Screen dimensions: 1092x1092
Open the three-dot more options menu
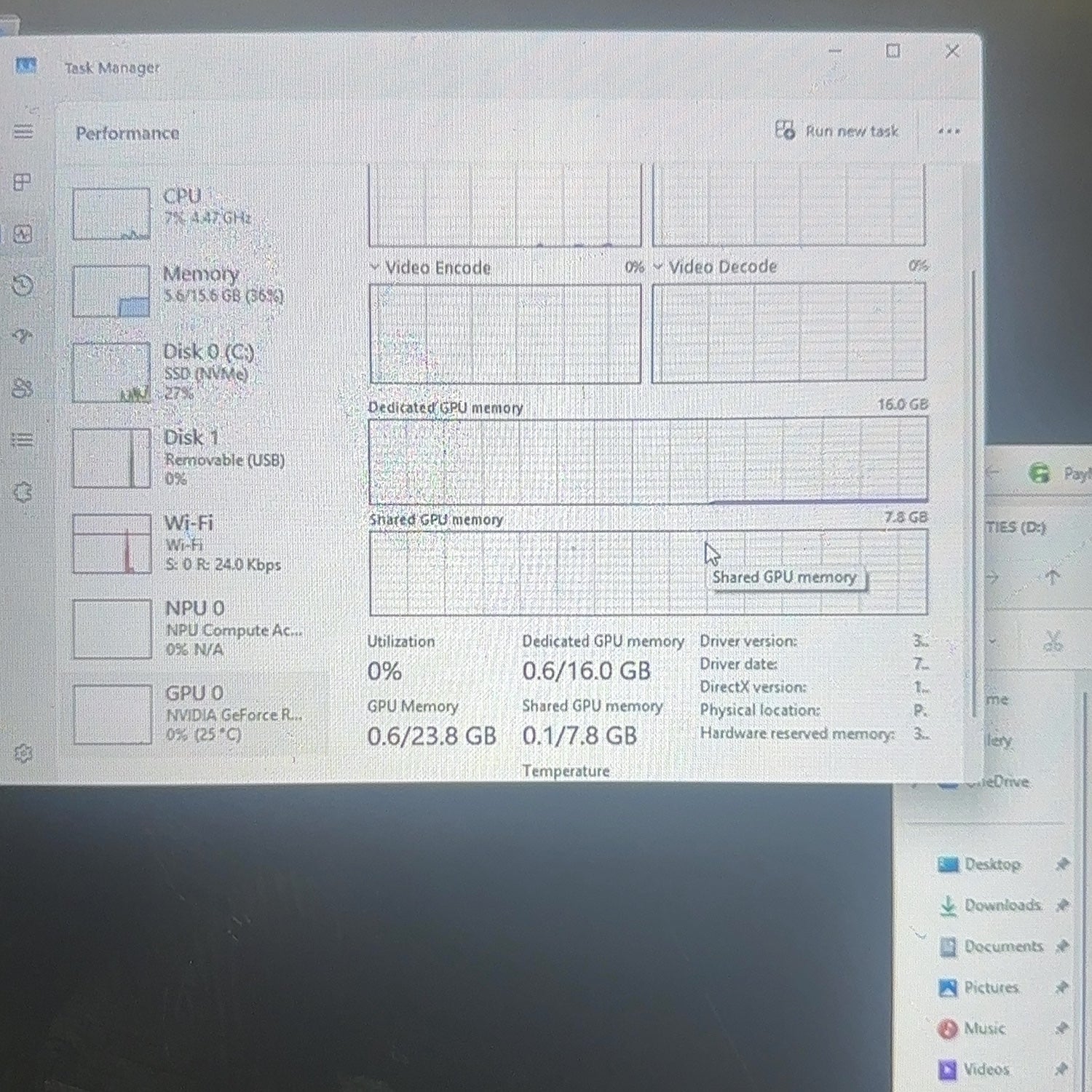949,132
